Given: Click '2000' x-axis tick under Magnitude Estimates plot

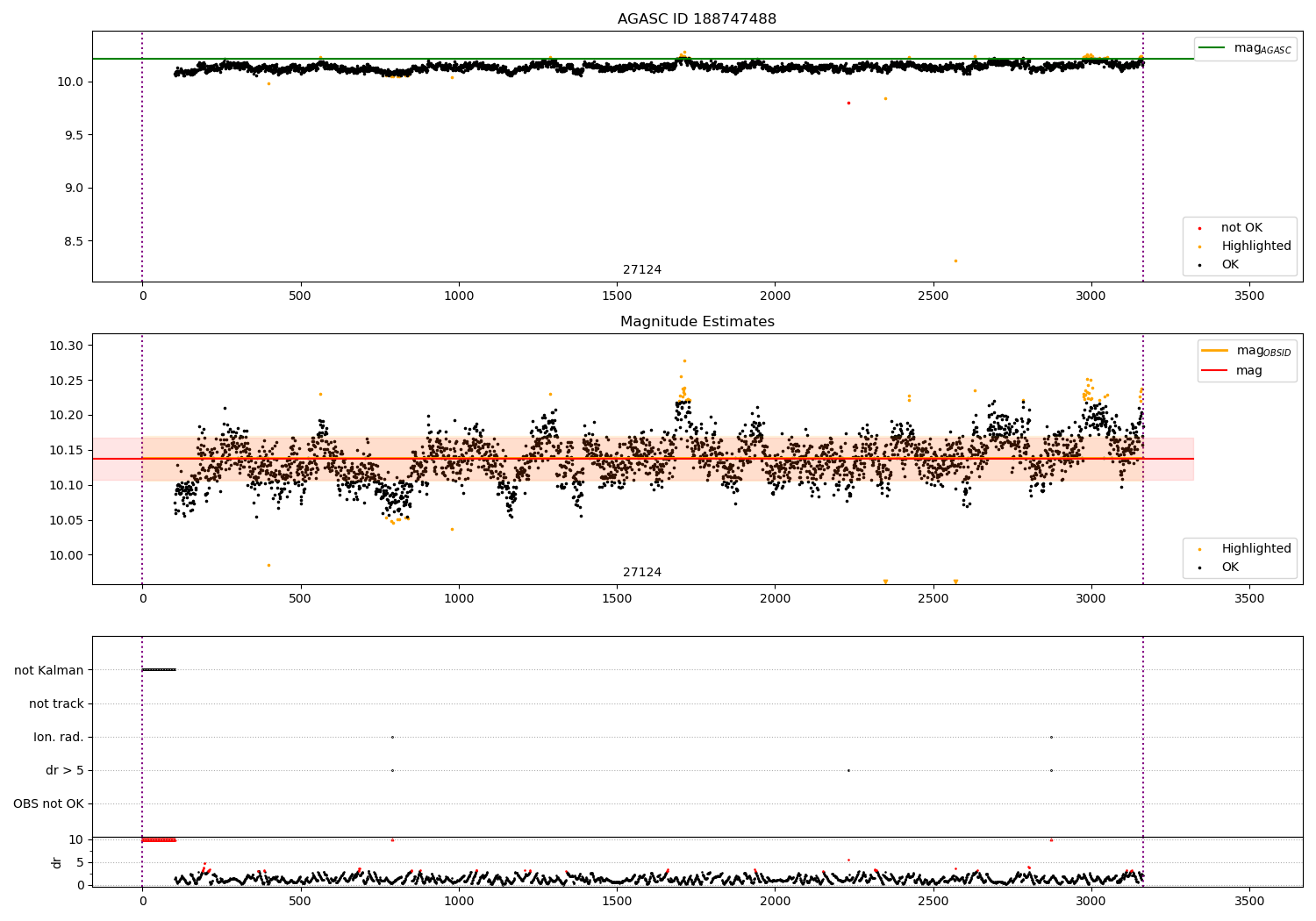Looking at the screenshot, I should pyautogui.click(x=775, y=599).
